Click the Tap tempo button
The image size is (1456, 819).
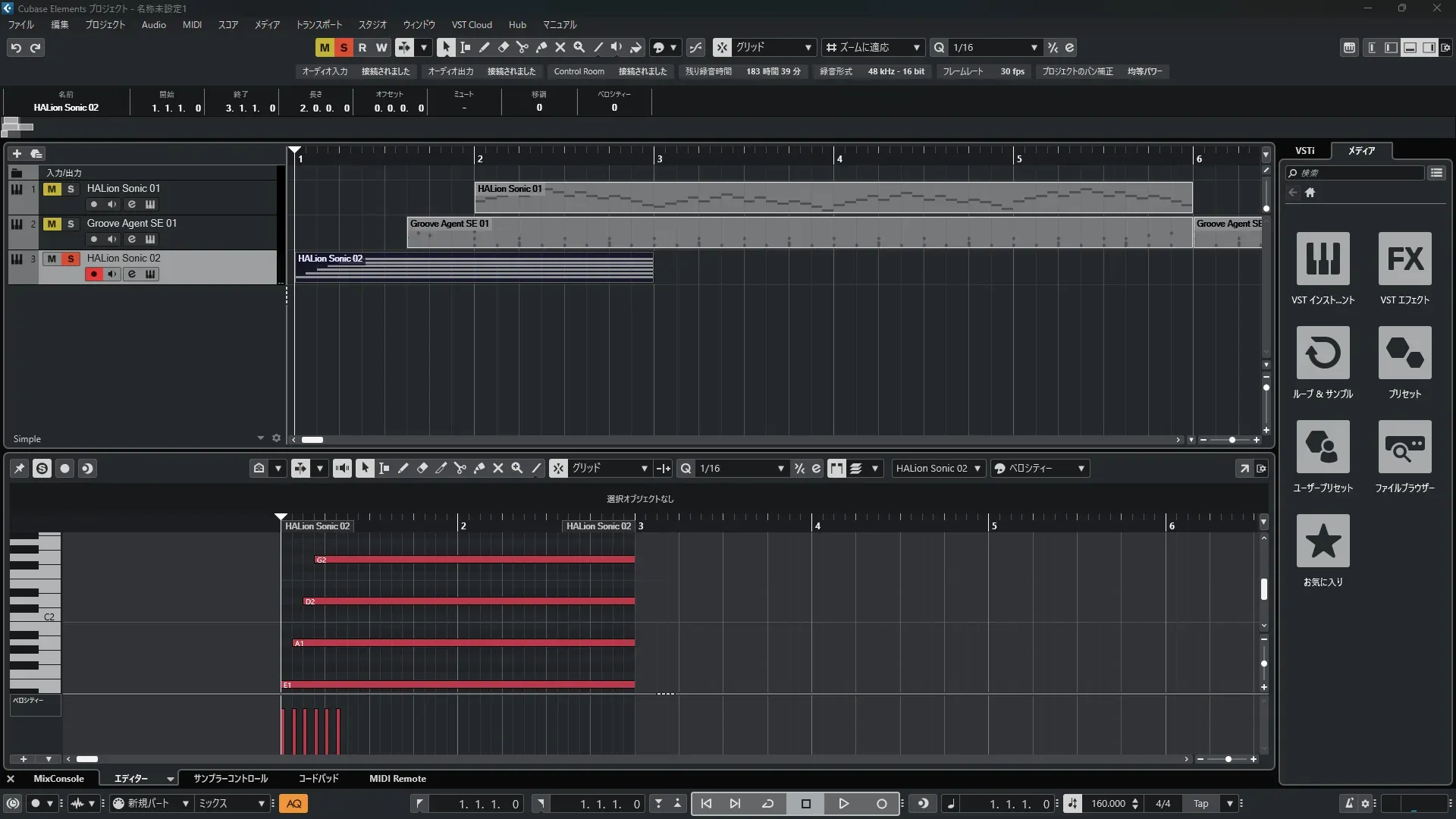tap(1200, 803)
